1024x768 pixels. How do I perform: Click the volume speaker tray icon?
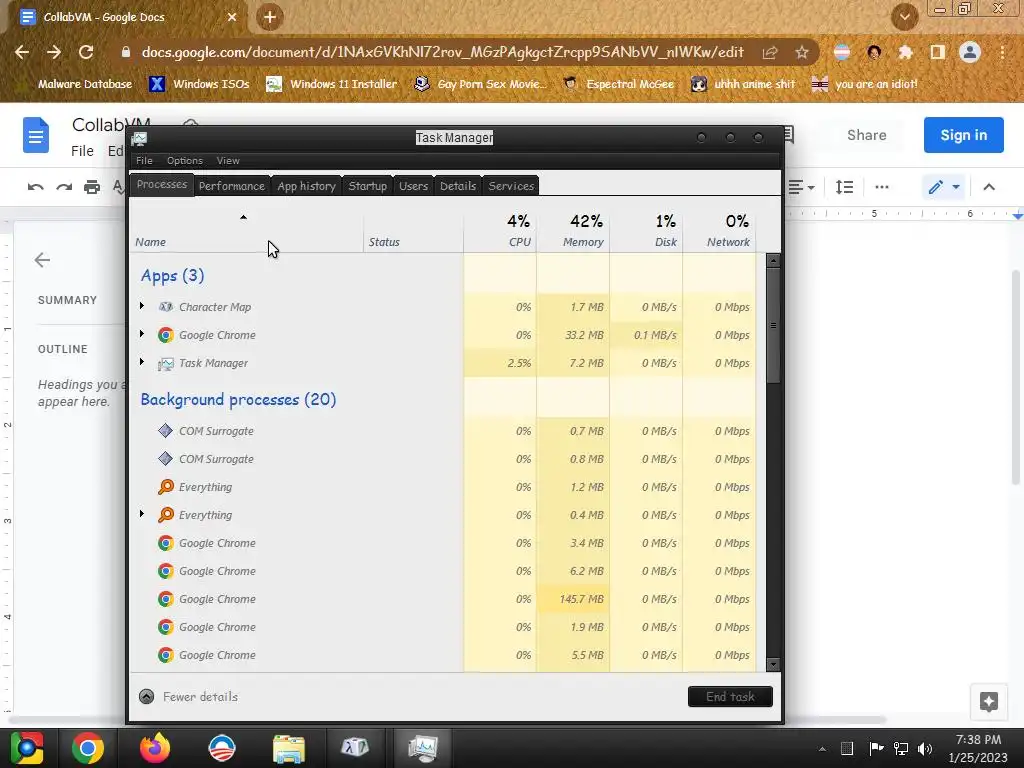pos(925,749)
